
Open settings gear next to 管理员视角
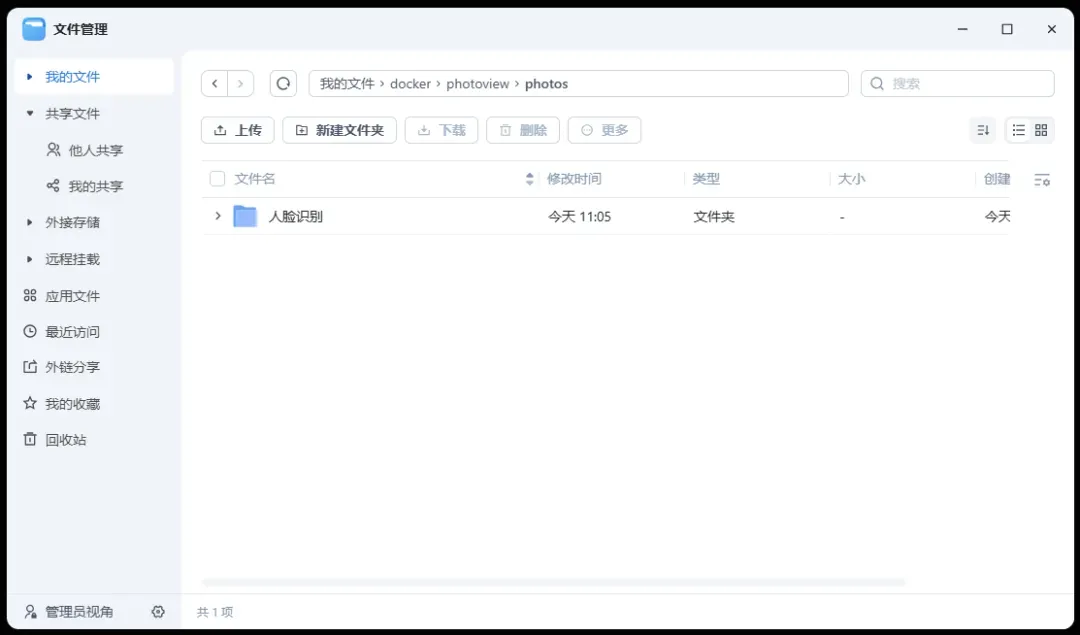[158, 612]
